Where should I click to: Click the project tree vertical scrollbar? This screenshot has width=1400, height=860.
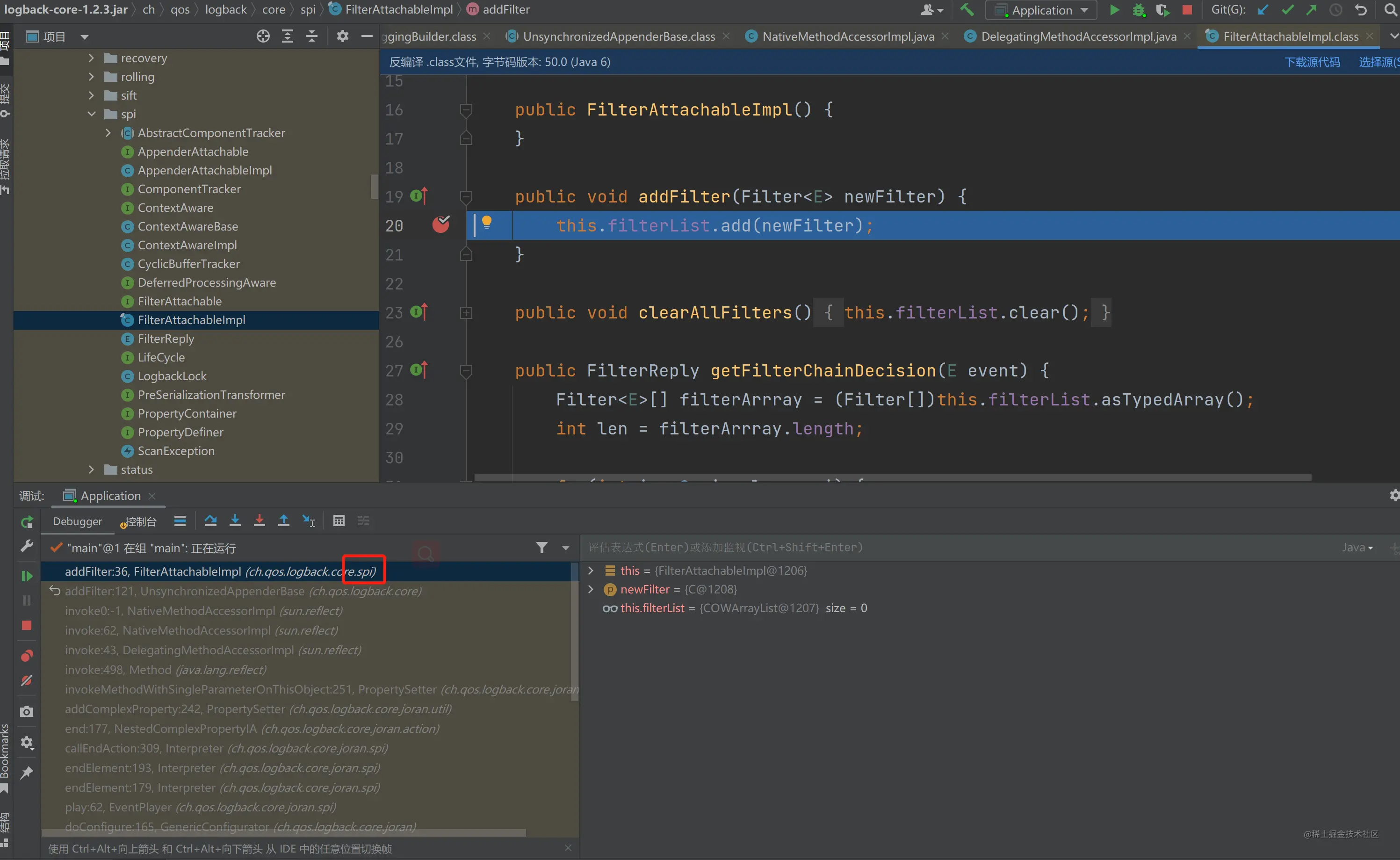(x=374, y=186)
